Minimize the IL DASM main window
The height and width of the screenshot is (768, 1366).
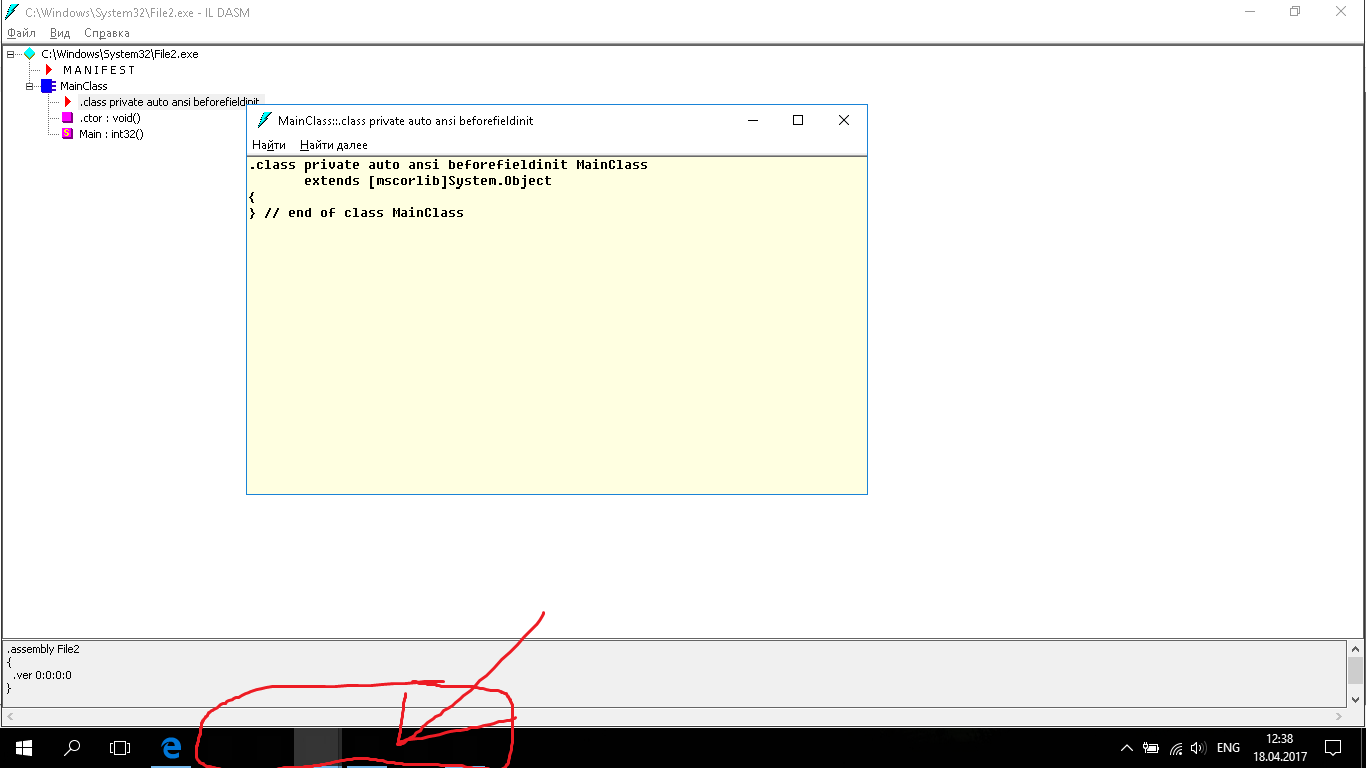tap(1251, 11)
